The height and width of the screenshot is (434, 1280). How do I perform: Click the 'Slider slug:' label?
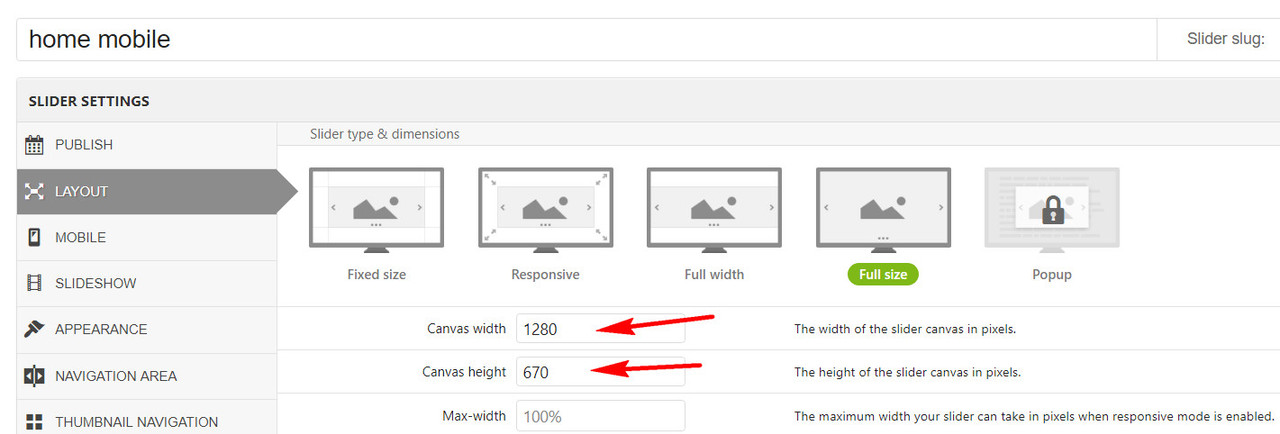(x=1226, y=39)
